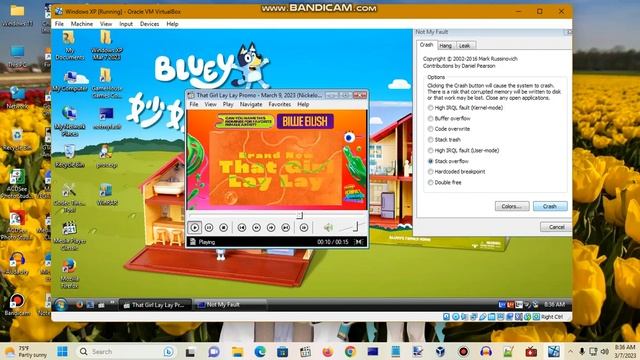
Task: Skip to next track in media player
Action: [x=286, y=227]
